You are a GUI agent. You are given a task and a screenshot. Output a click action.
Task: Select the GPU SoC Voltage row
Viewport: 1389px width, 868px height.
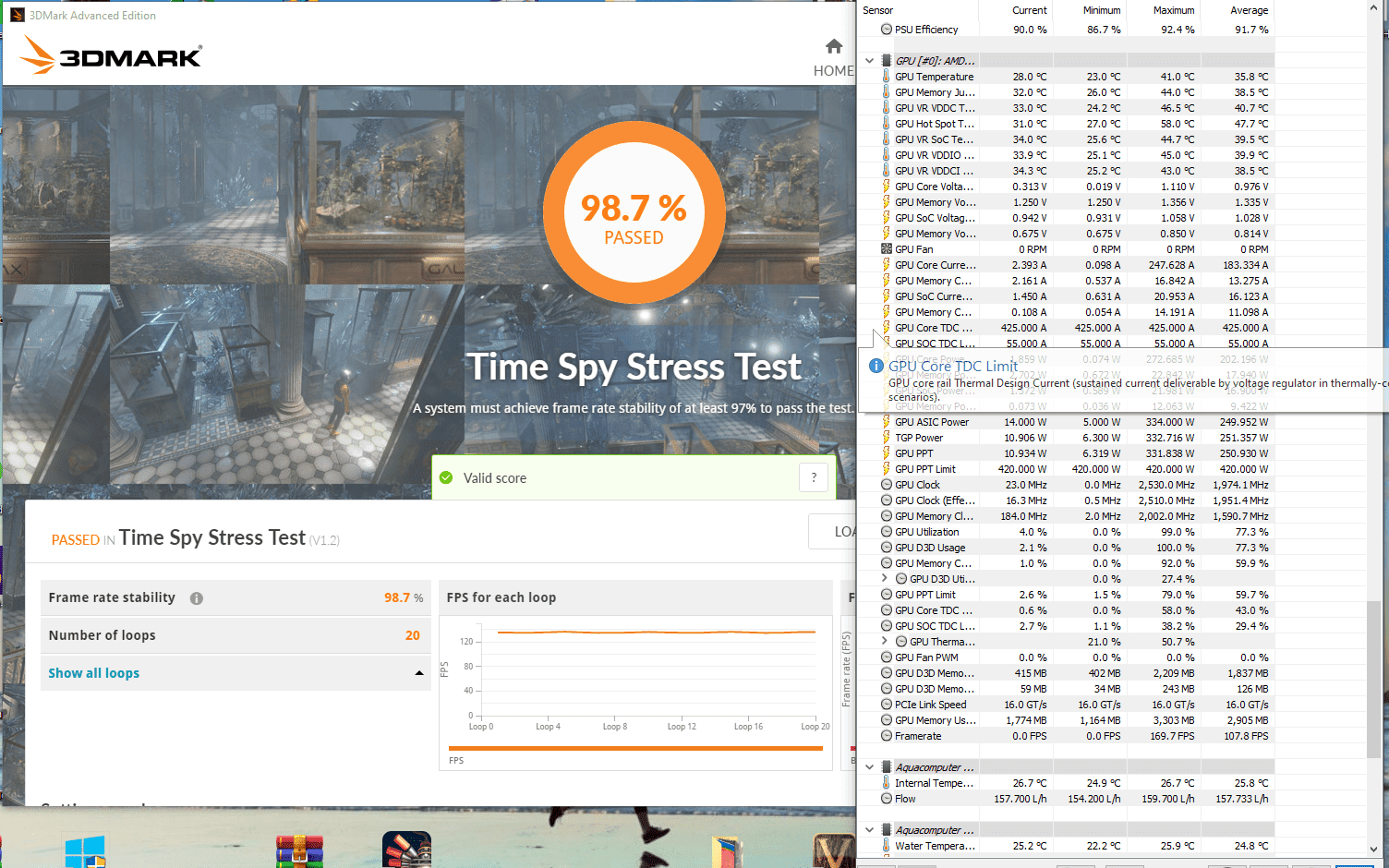1066,218
